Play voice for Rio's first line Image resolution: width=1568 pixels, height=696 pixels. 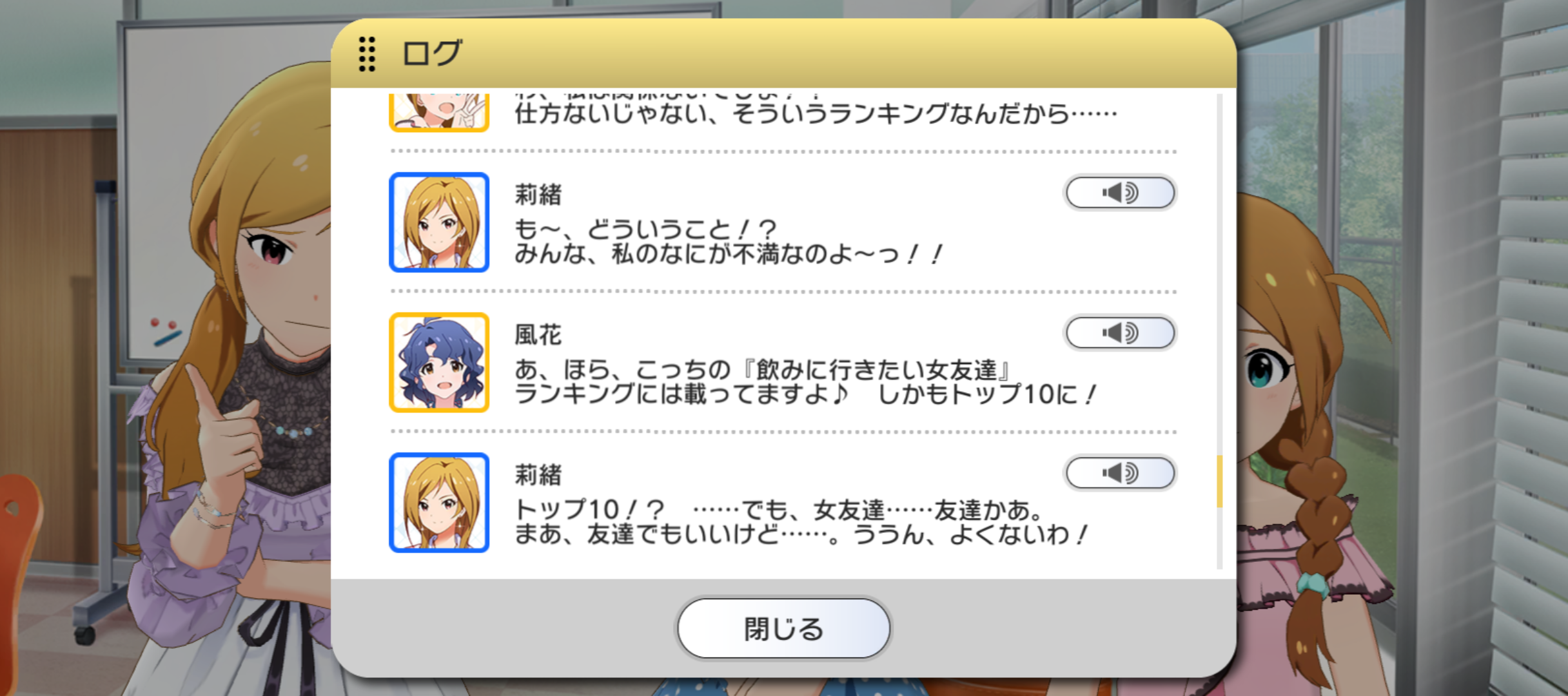pos(1120,193)
